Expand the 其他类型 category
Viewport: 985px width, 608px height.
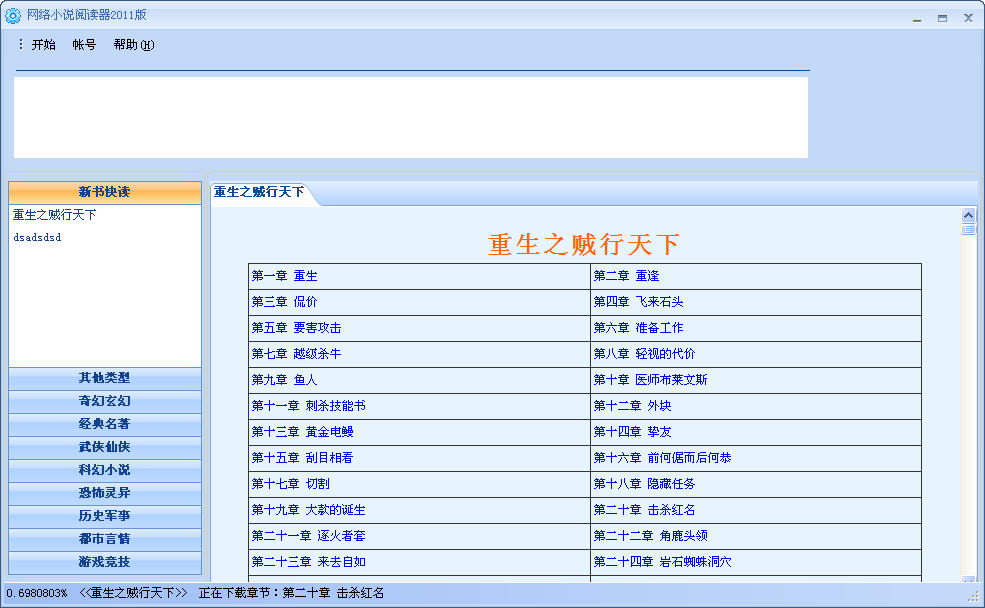coord(105,378)
